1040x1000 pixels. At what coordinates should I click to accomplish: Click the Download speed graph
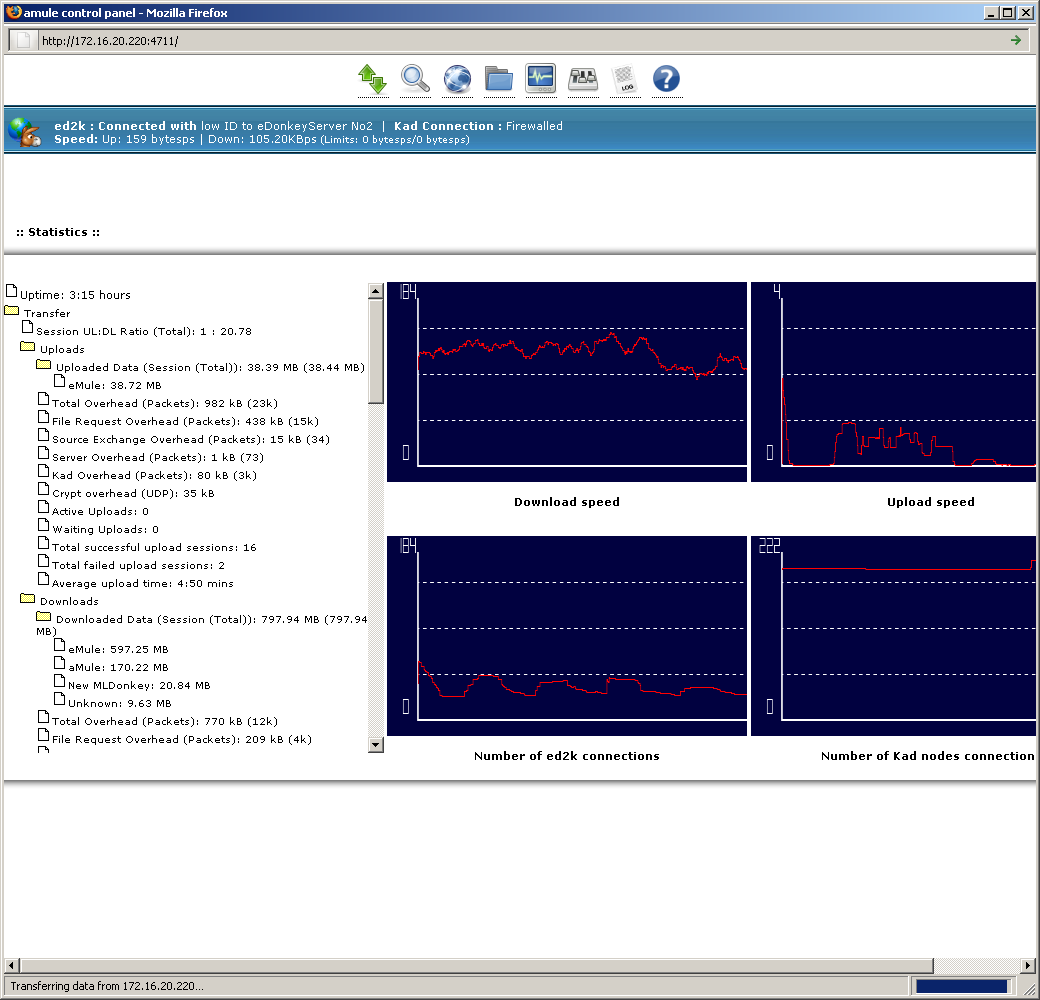[567, 381]
